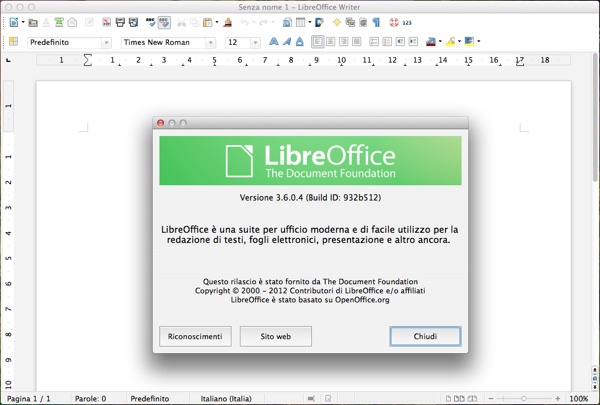Click the Data Sources icon
This screenshot has width=600, height=405.
click(363, 23)
